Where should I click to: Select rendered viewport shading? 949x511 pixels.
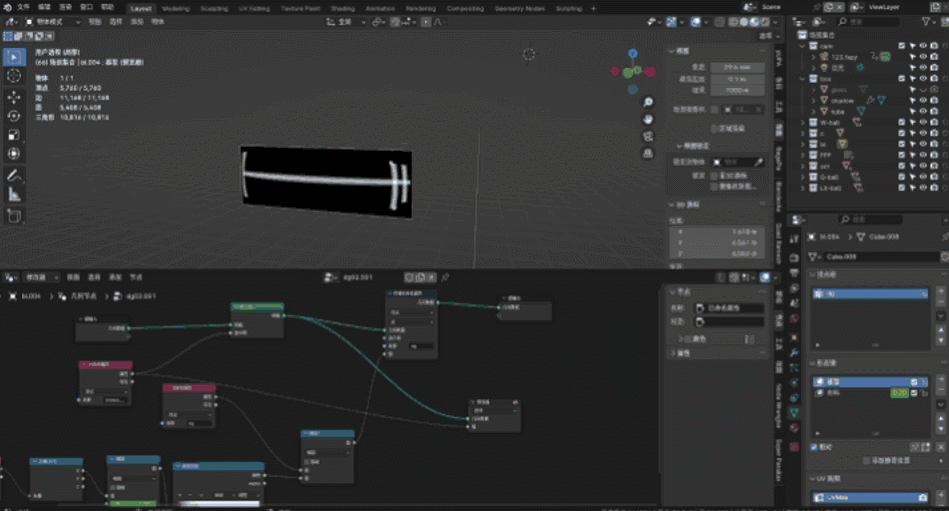pyautogui.click(x=764, y=22)
